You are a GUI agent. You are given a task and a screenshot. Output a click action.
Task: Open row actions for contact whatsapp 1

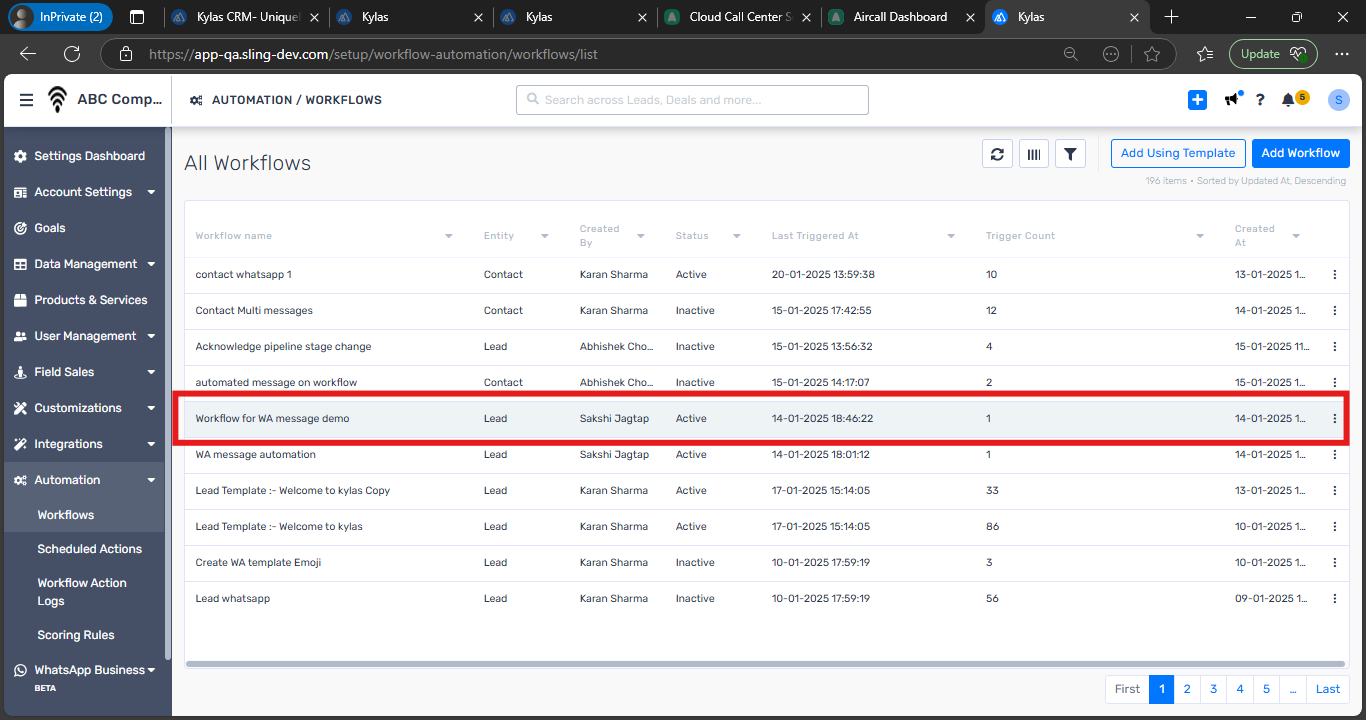[1335, 275]
